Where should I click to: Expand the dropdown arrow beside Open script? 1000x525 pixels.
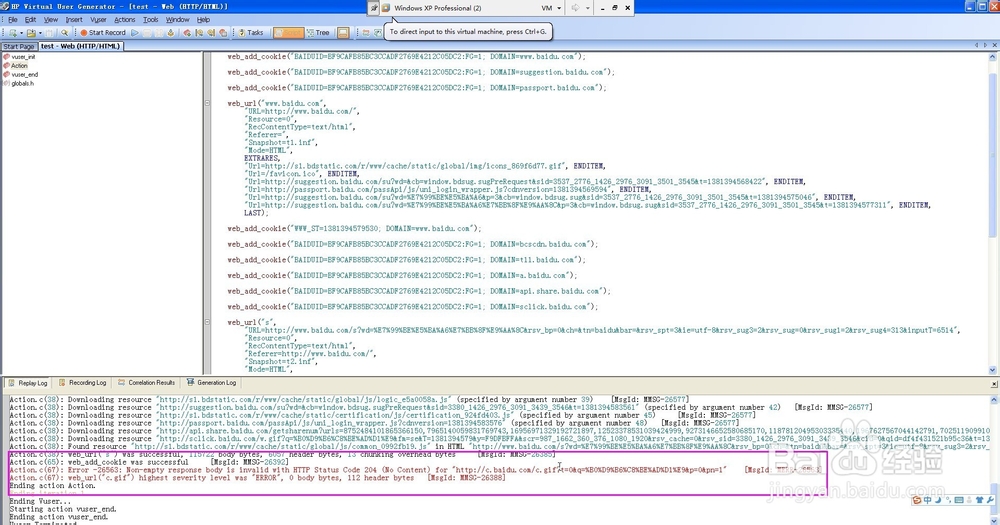[x=40, y=33]
